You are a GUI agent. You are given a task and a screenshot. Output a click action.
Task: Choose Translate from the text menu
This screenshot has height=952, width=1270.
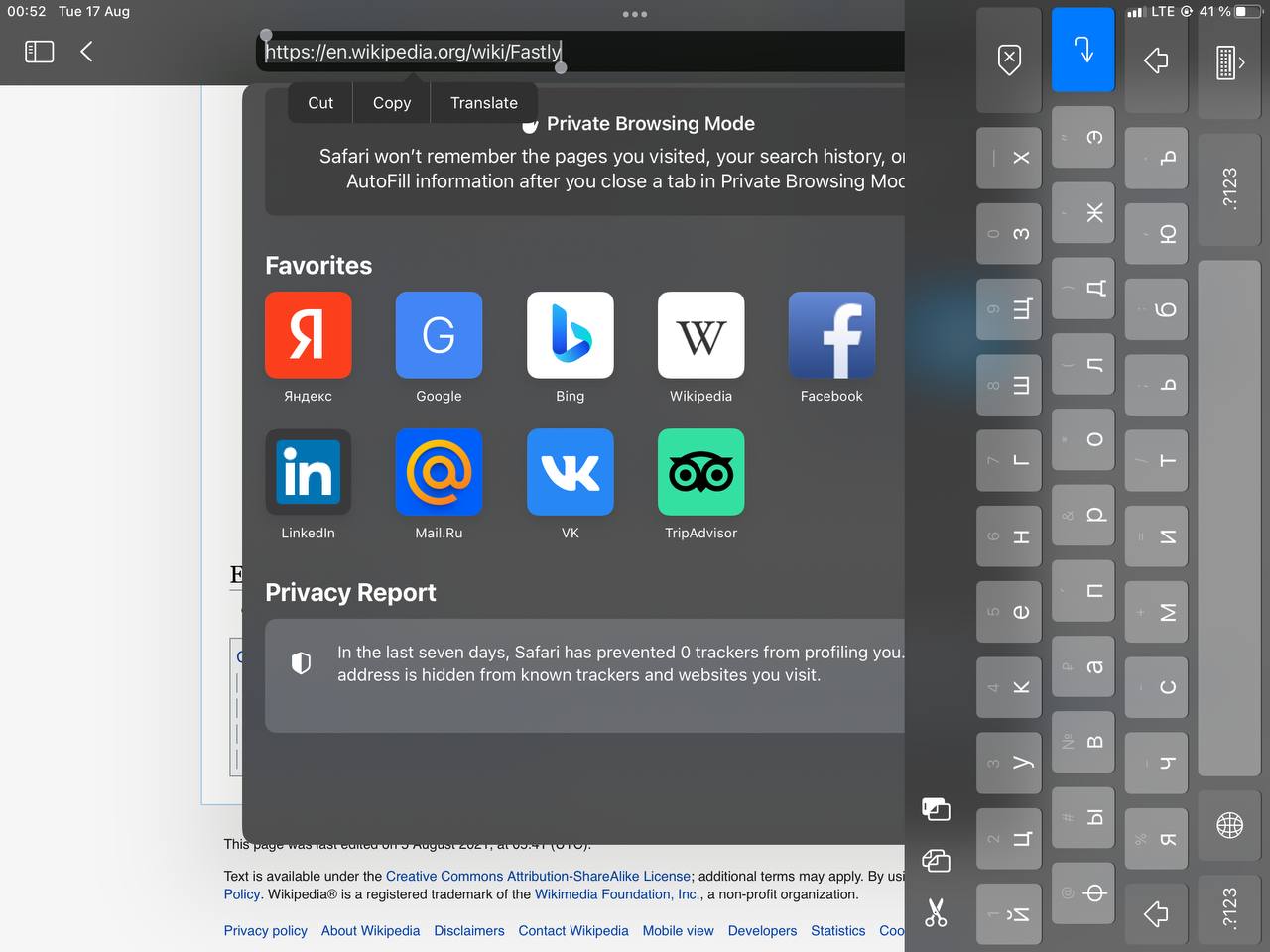484,103
